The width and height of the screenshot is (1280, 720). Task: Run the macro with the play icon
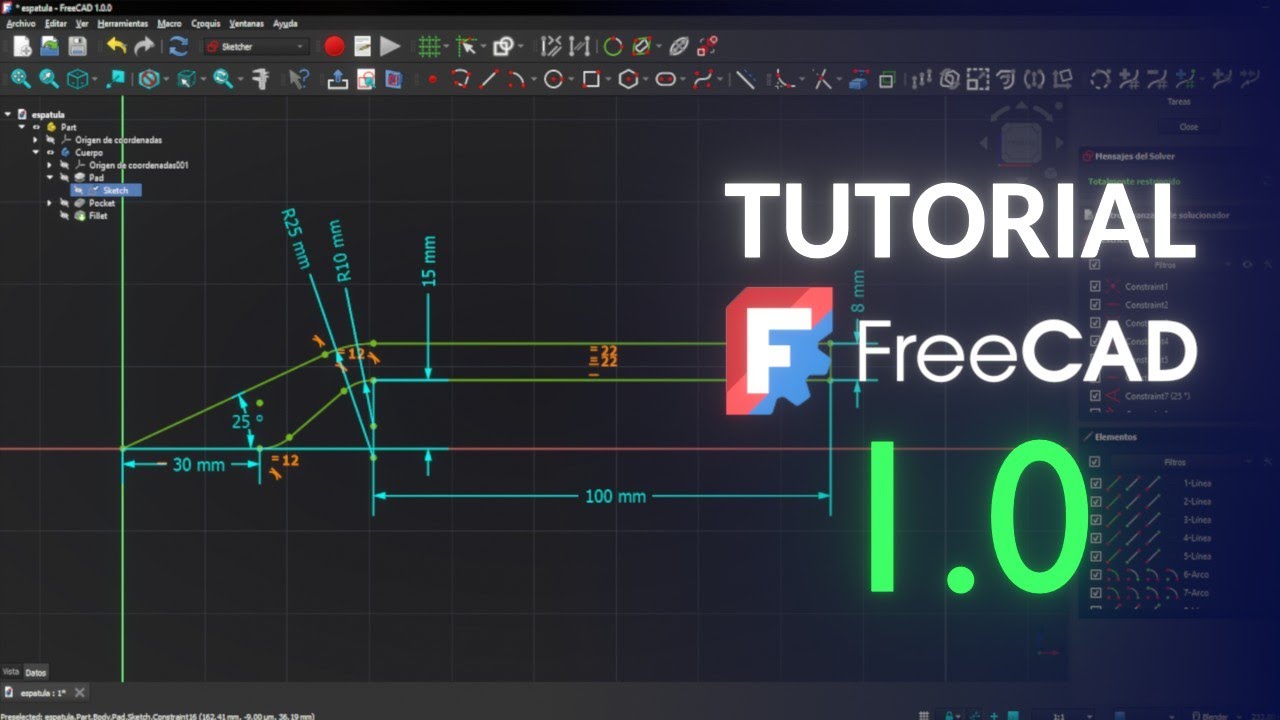point(390,46)
